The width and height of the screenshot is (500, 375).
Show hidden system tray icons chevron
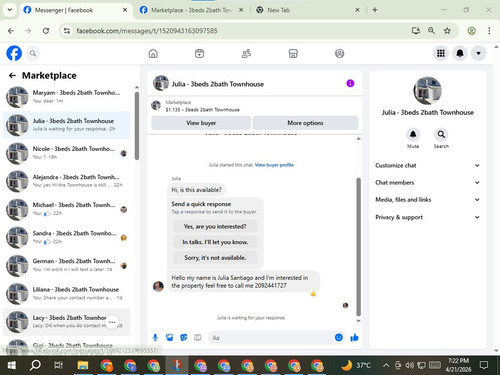tap(386, 365)
